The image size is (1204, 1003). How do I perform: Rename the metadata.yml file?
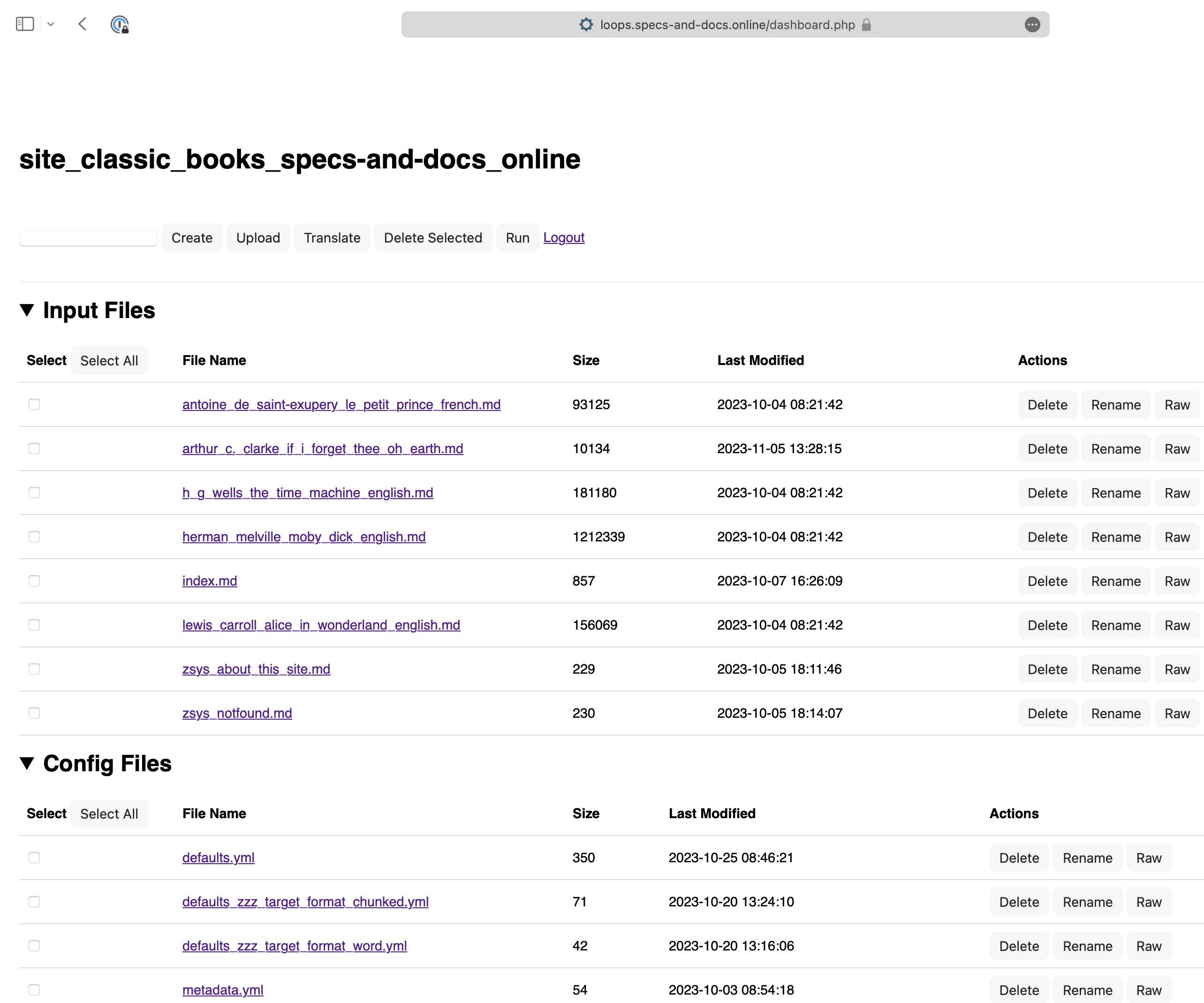click(x=1087, y=990)
